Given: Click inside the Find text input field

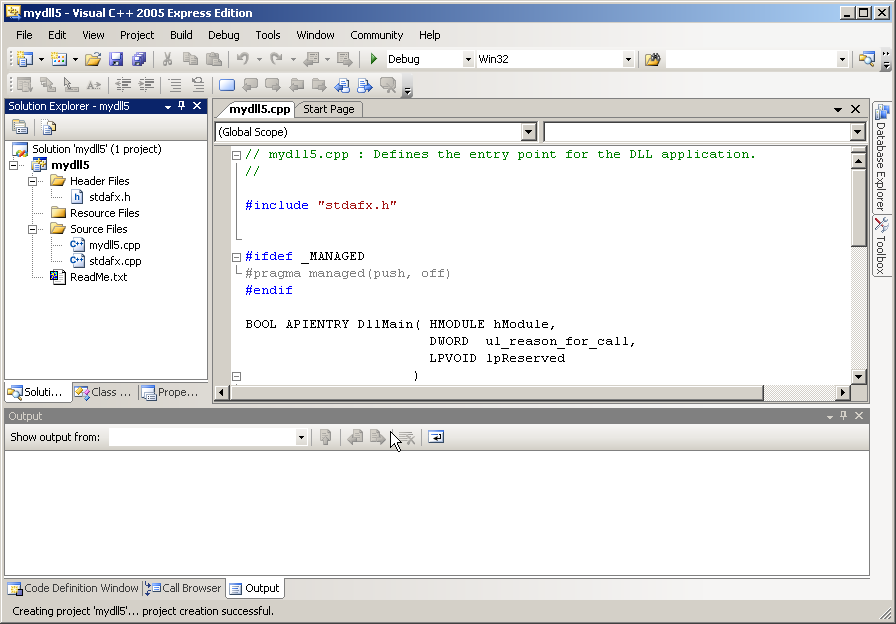Looking at the screenshot, I should [751, 59].
